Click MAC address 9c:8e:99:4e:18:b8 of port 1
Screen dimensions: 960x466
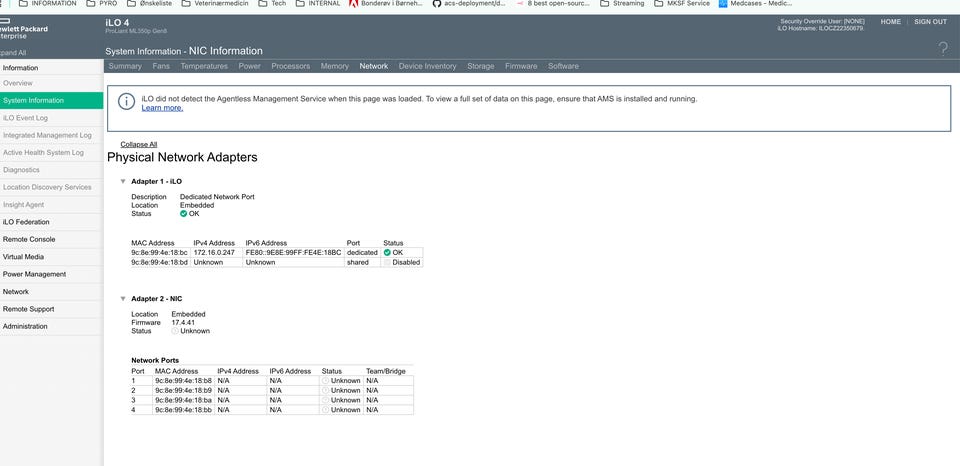point(183,380)
